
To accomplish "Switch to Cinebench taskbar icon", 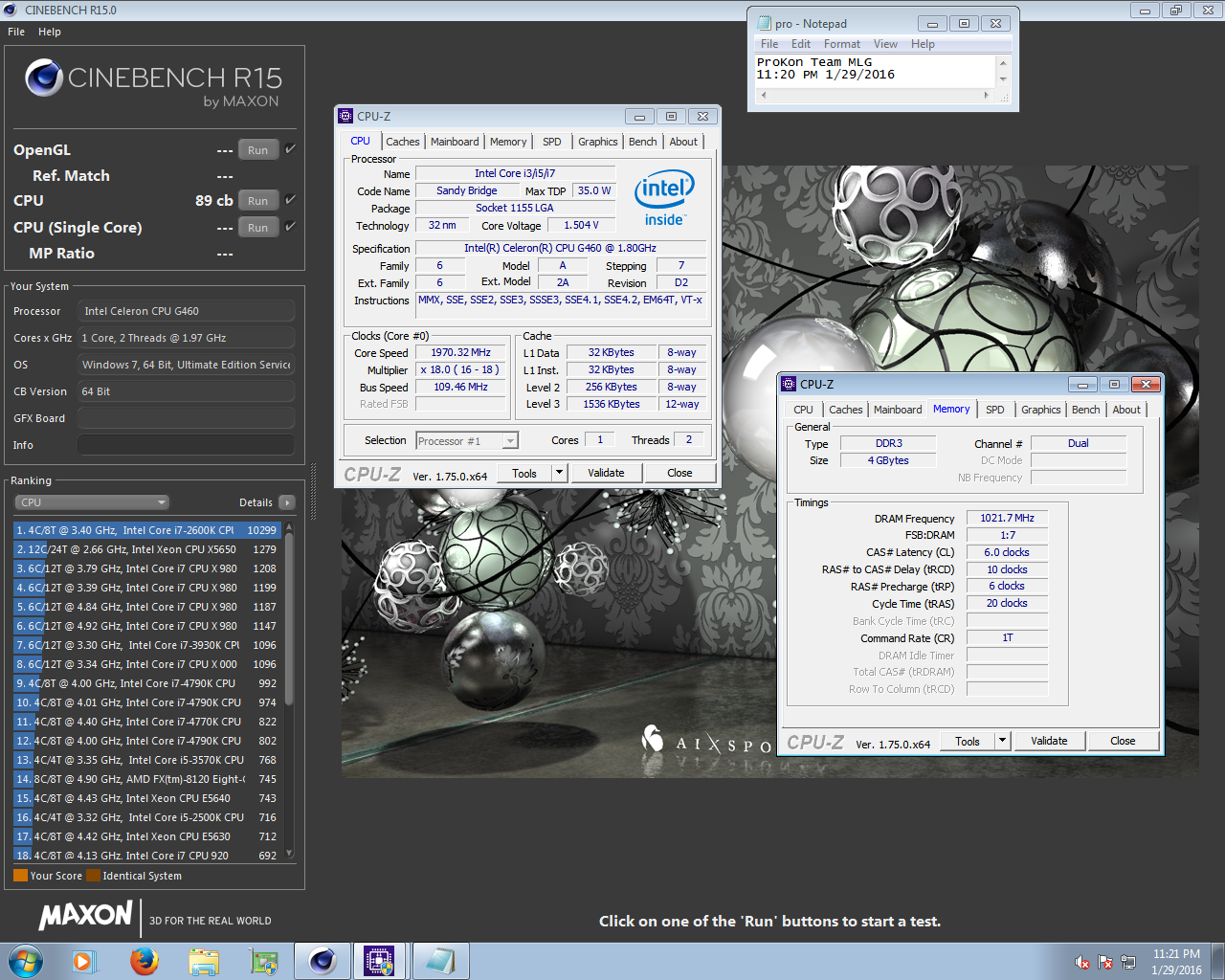I will tap(323, 961).
